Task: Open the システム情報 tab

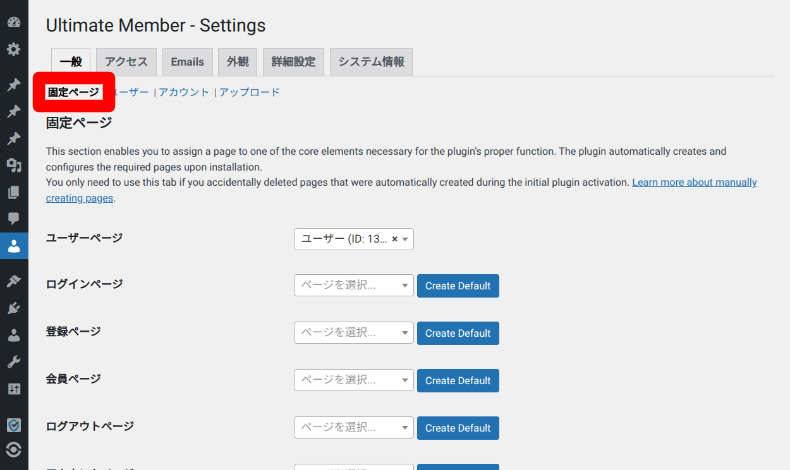Action: coord(371,62)
